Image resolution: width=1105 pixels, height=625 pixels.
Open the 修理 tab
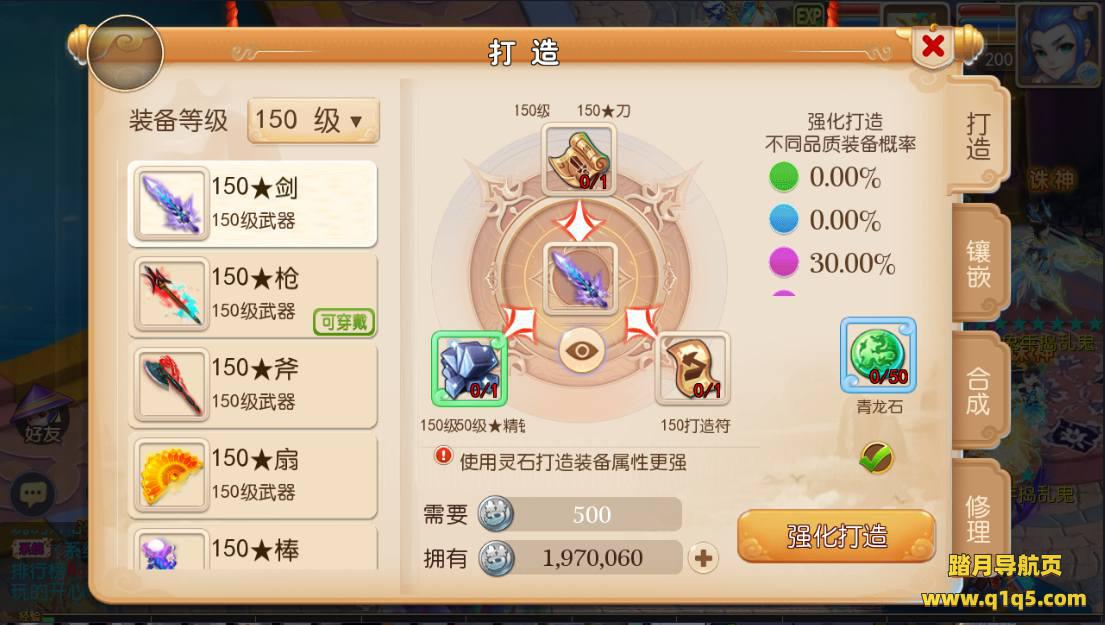click(979, 518)
